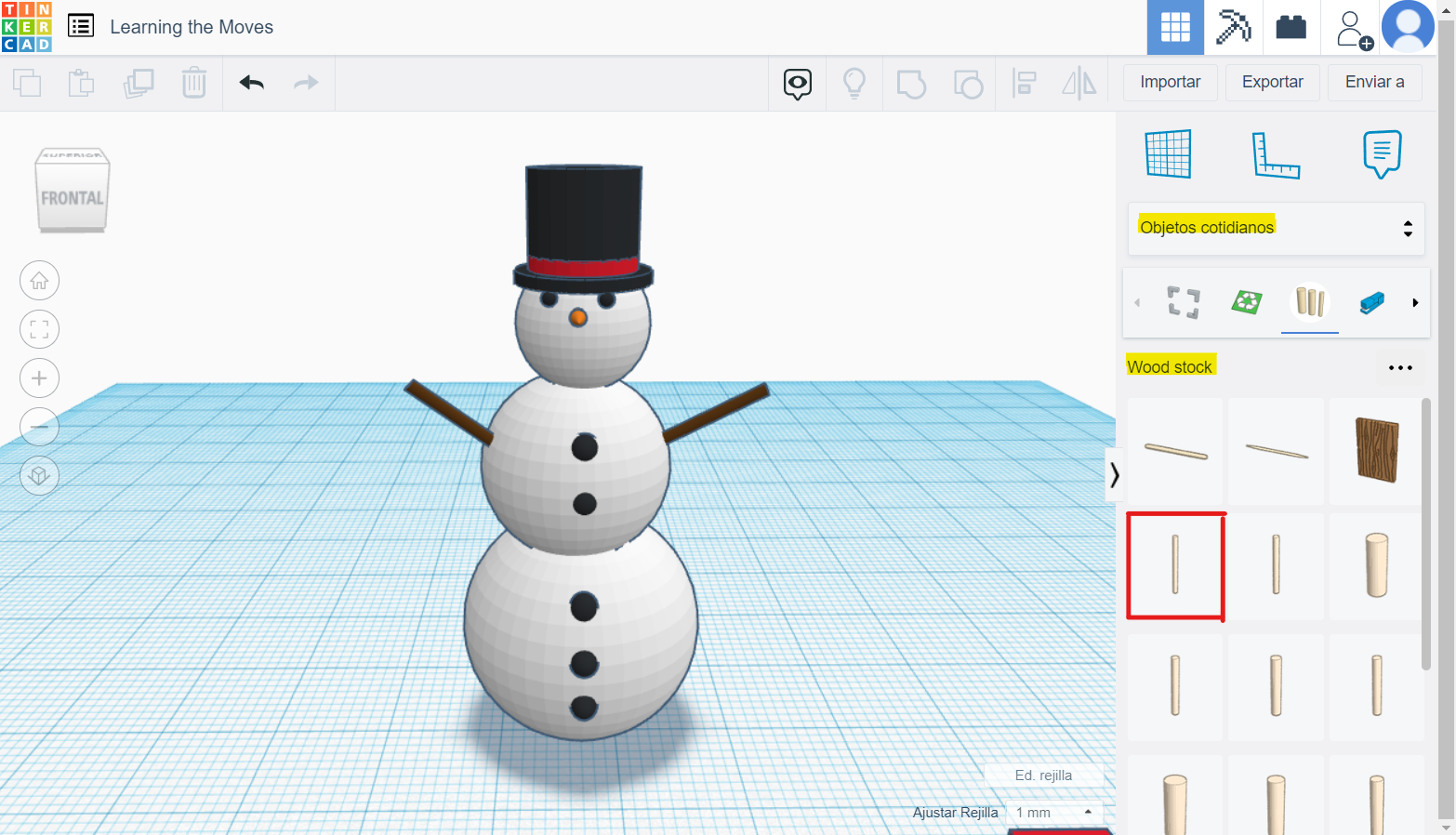
Task: Click the Mirror/flip tool icon
Action: tap(1079, 84)
